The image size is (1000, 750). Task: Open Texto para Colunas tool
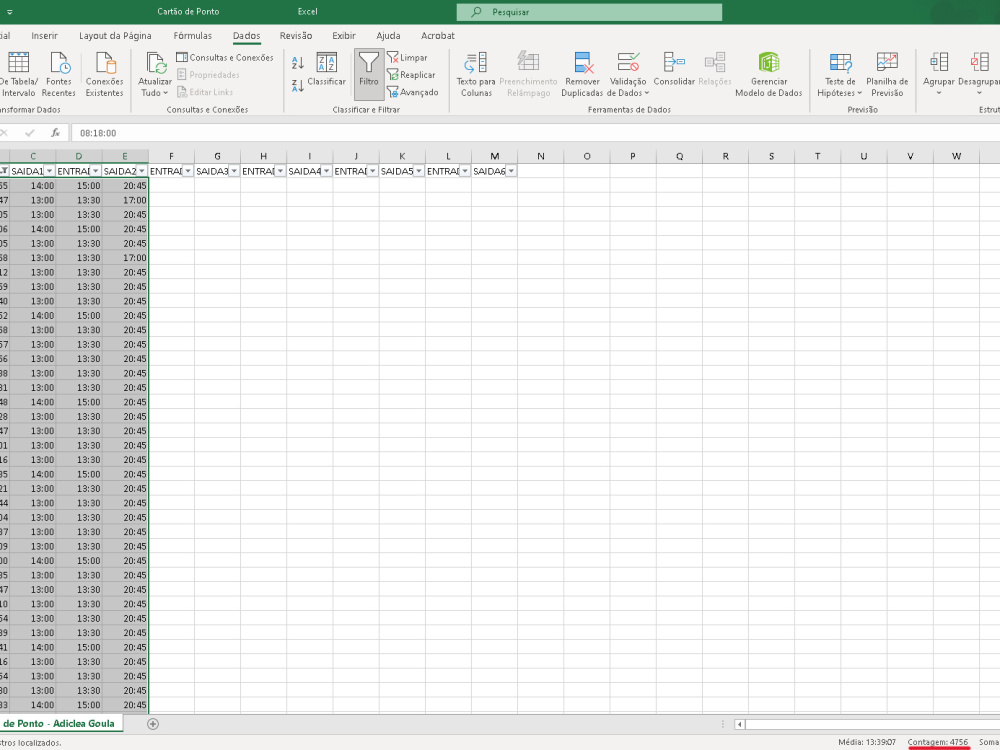(476, 75)
